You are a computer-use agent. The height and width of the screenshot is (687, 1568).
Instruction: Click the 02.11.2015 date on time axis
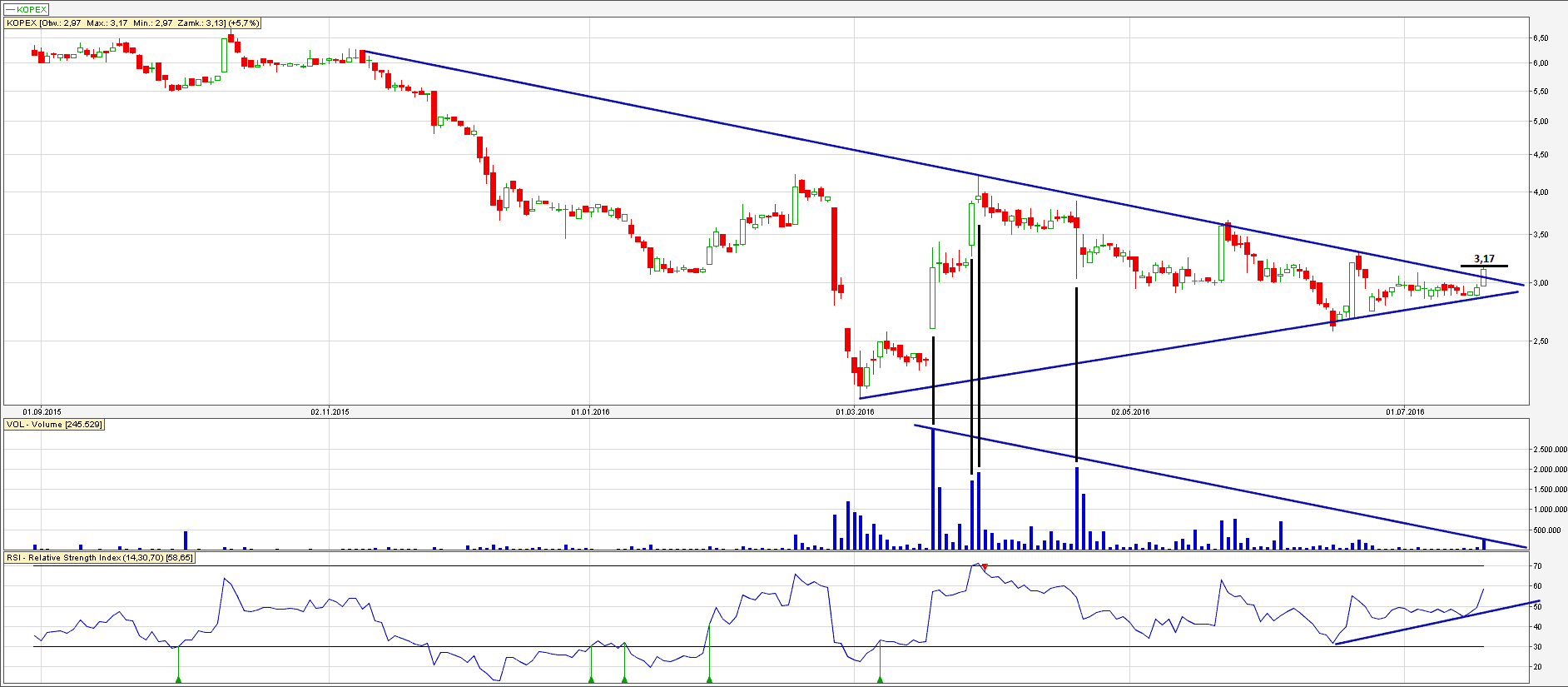click(x=330, y=411)
